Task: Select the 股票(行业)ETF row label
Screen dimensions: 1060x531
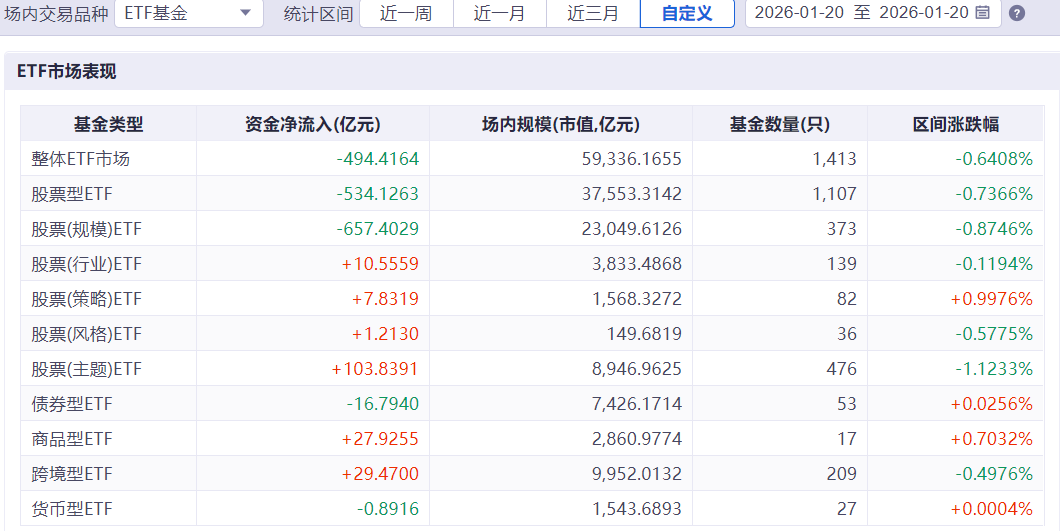Action: 87,264
